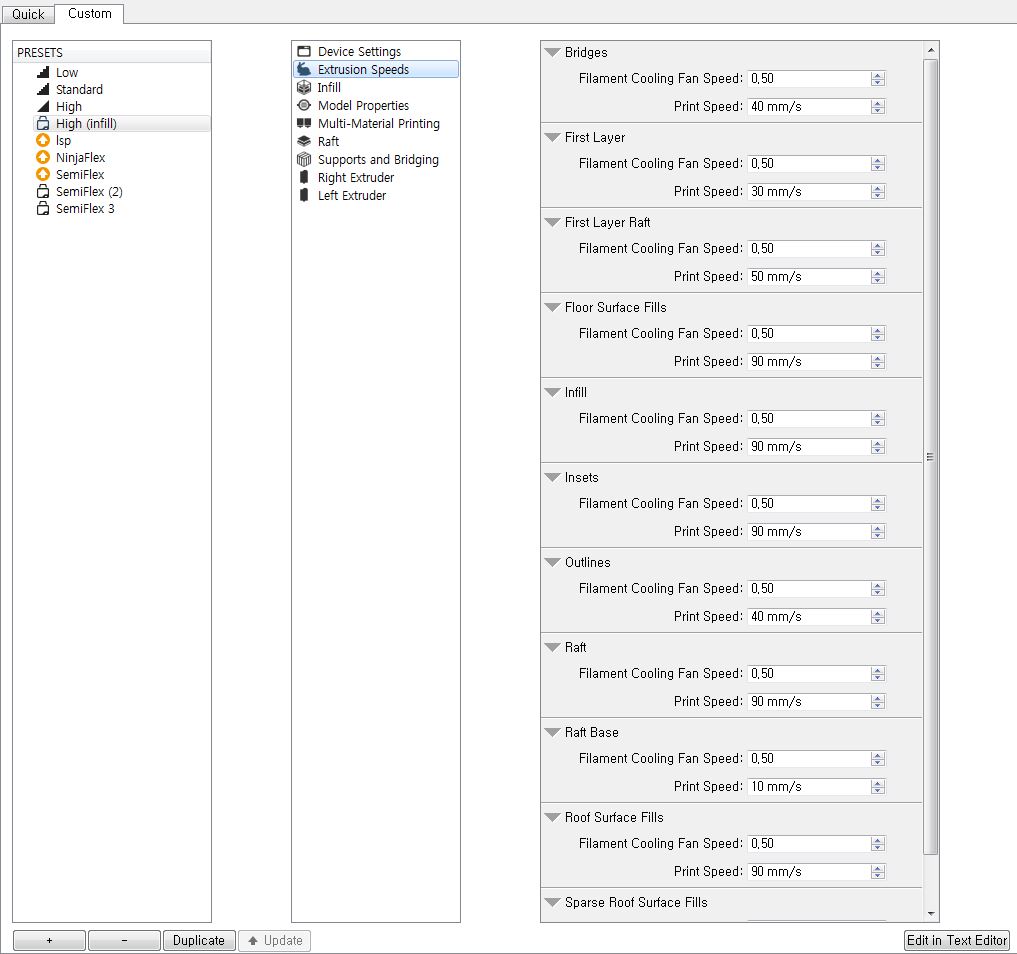The width and height of the screenshot is (1017, 954).
Task: Open the Infill settings category
Action: [x=376, y=87]
